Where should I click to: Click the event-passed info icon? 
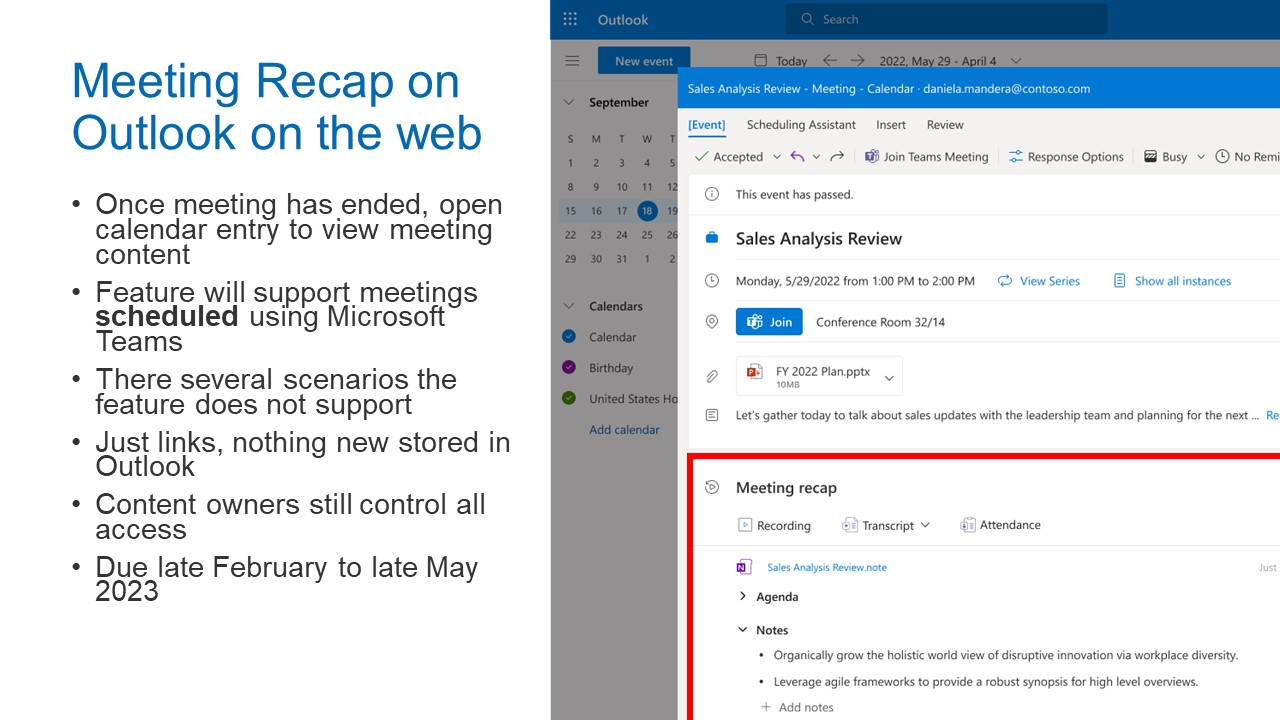712,194
